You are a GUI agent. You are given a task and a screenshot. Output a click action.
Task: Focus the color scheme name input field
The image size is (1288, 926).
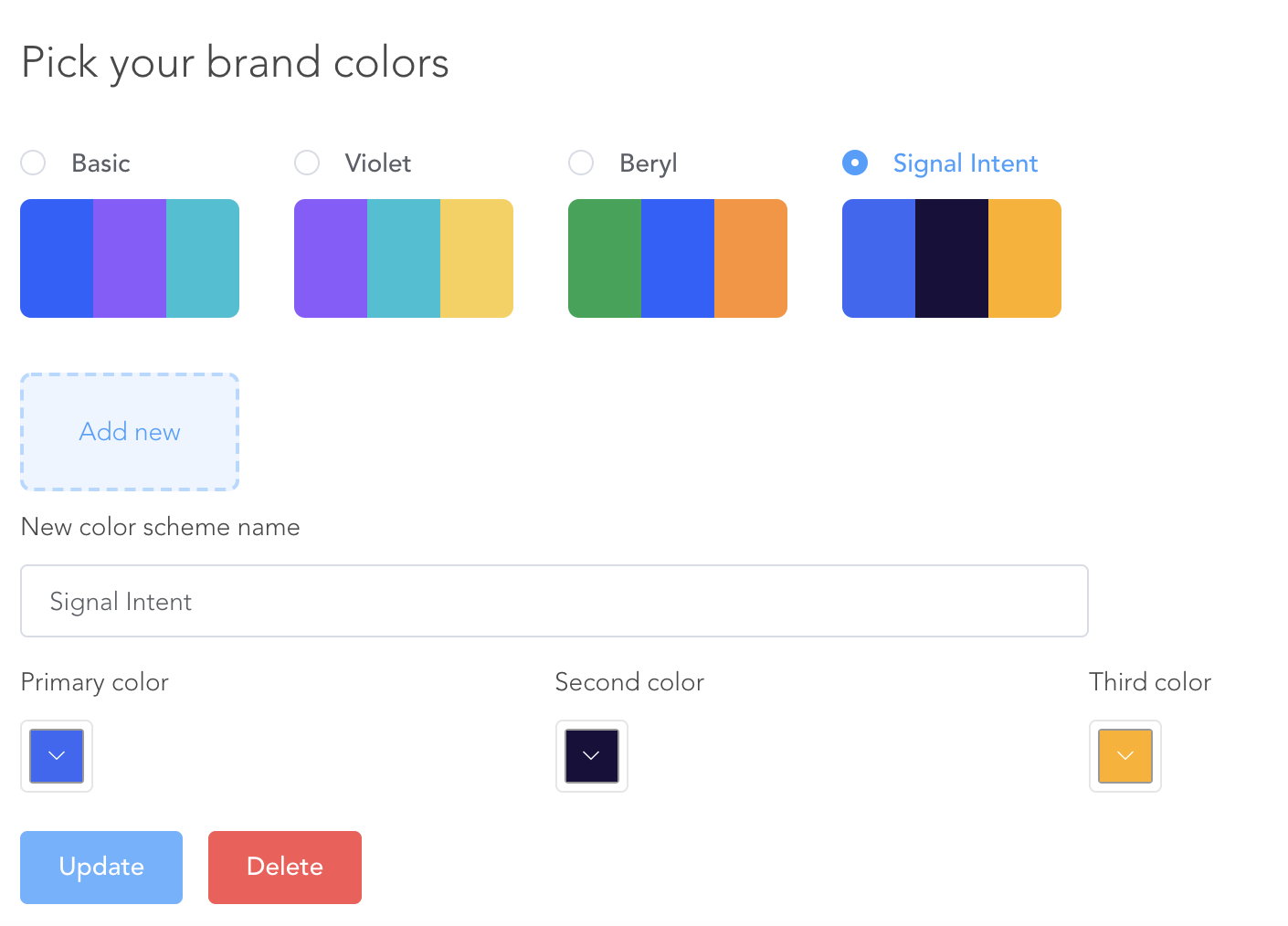coord(554,601)
